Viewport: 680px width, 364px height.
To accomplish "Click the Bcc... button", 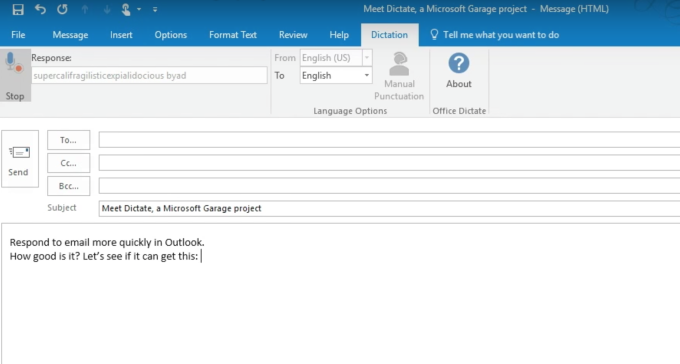I will (x=69, y=186).
